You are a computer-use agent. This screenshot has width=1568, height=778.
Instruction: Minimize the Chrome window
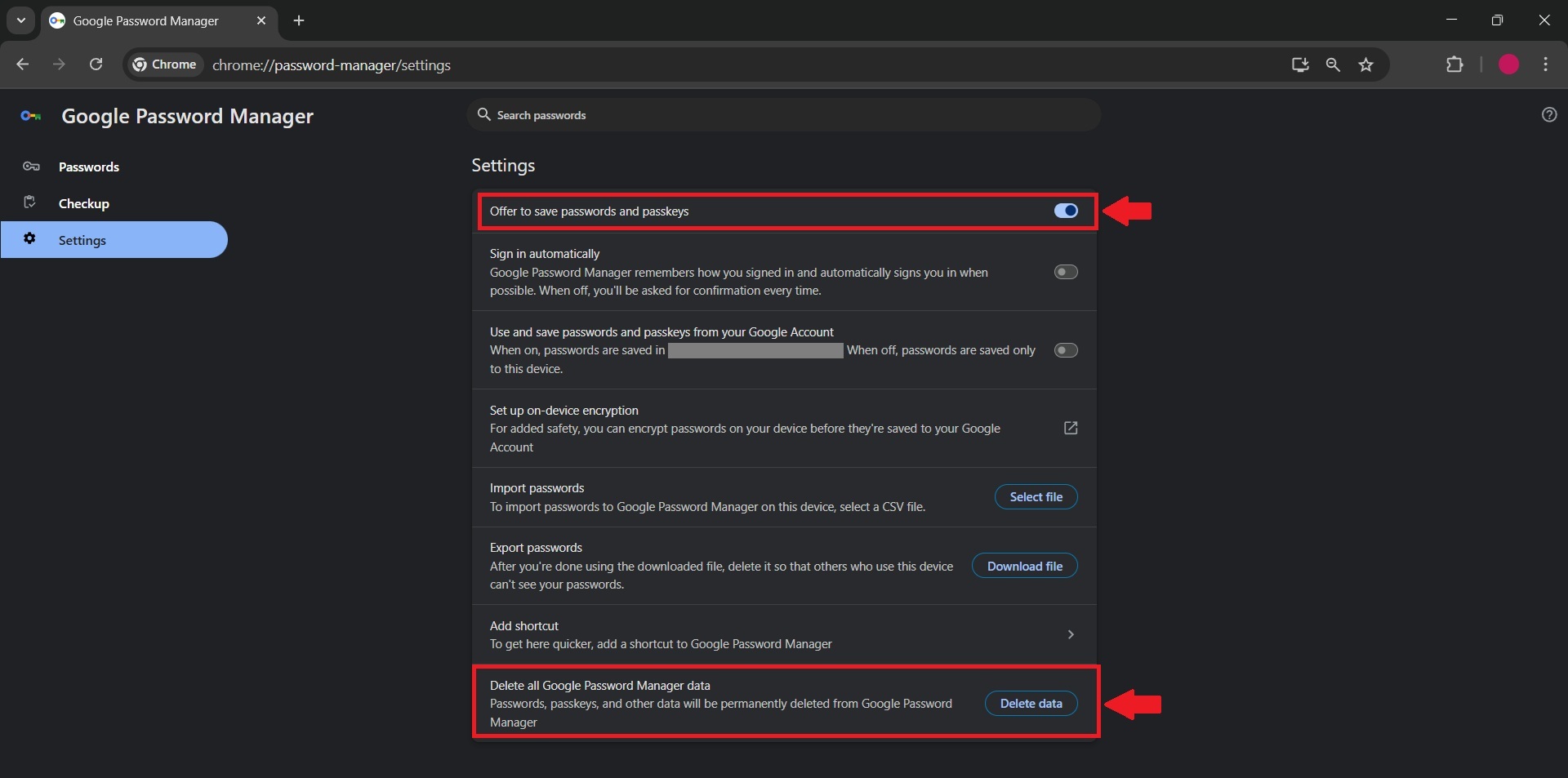coord(1451,20)
